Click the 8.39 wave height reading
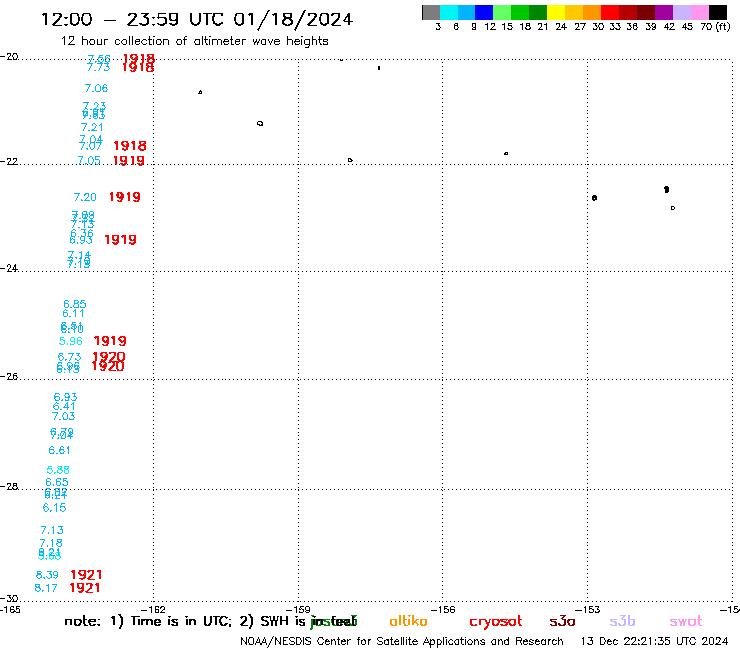This screenshot has width=740, height=650. pos(47,575)
